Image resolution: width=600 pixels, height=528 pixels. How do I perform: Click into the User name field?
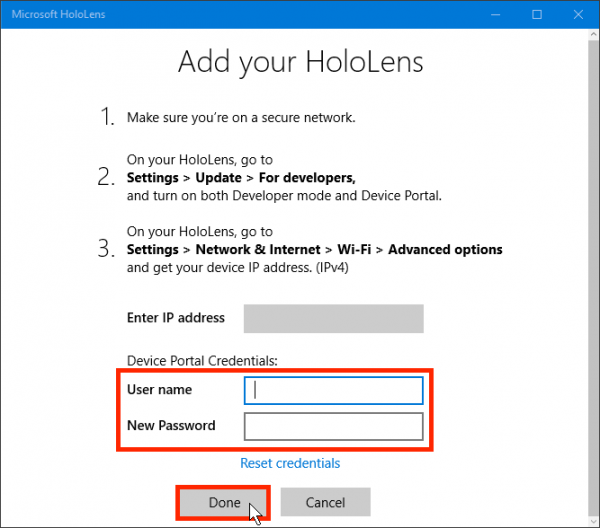tap(334, 390)
